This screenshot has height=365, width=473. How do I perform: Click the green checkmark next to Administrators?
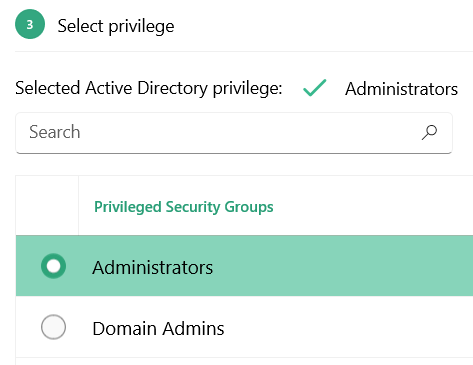coord(314,88)
